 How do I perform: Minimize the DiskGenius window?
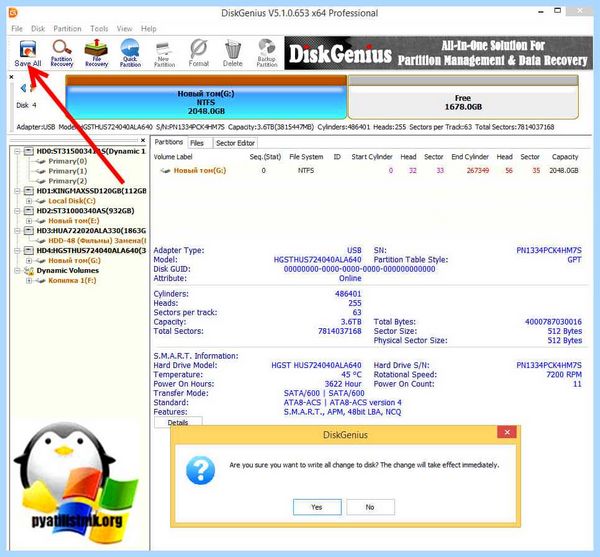541,11
